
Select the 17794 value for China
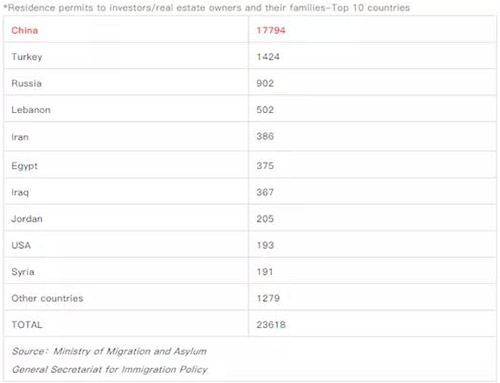(x=271, y=30)
